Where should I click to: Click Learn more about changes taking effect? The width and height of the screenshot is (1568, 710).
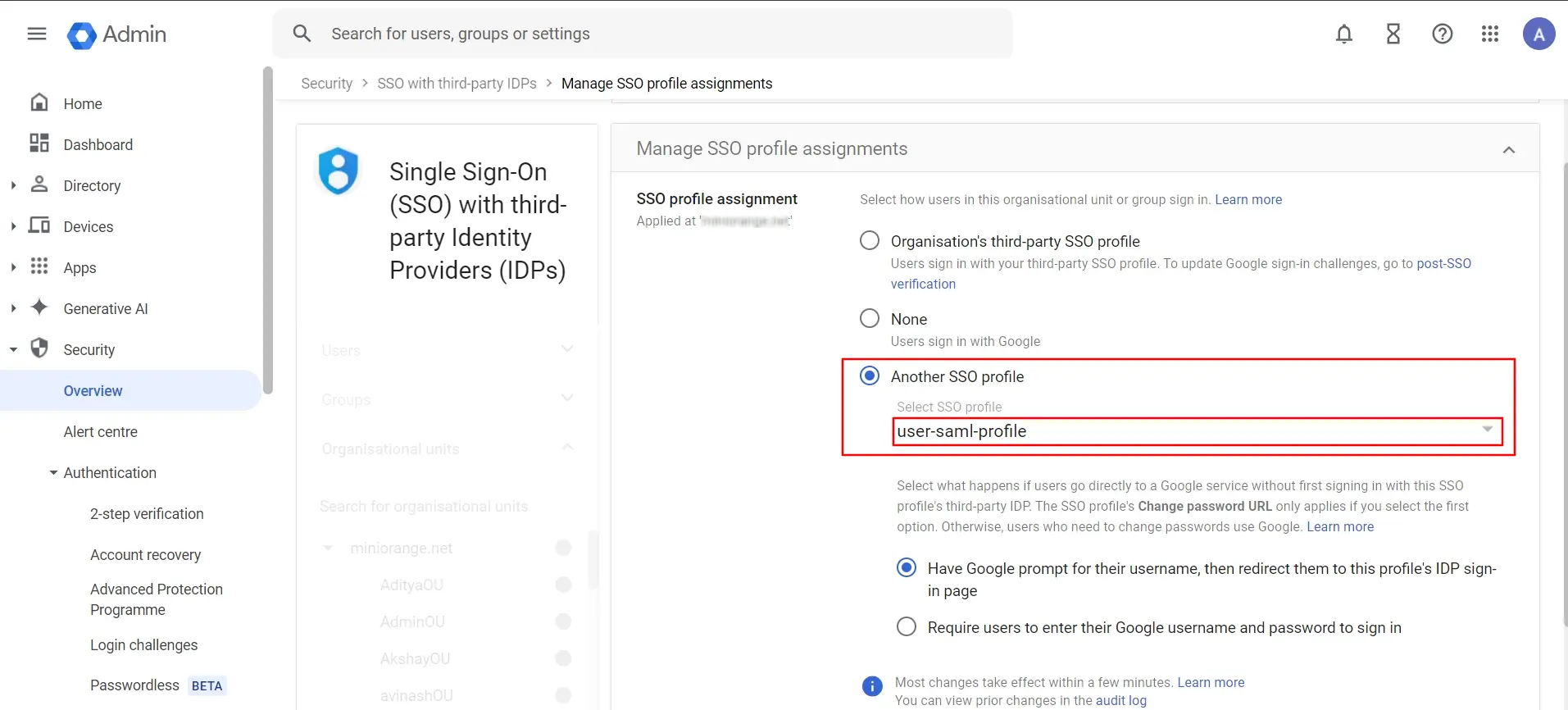(1211, 682)
